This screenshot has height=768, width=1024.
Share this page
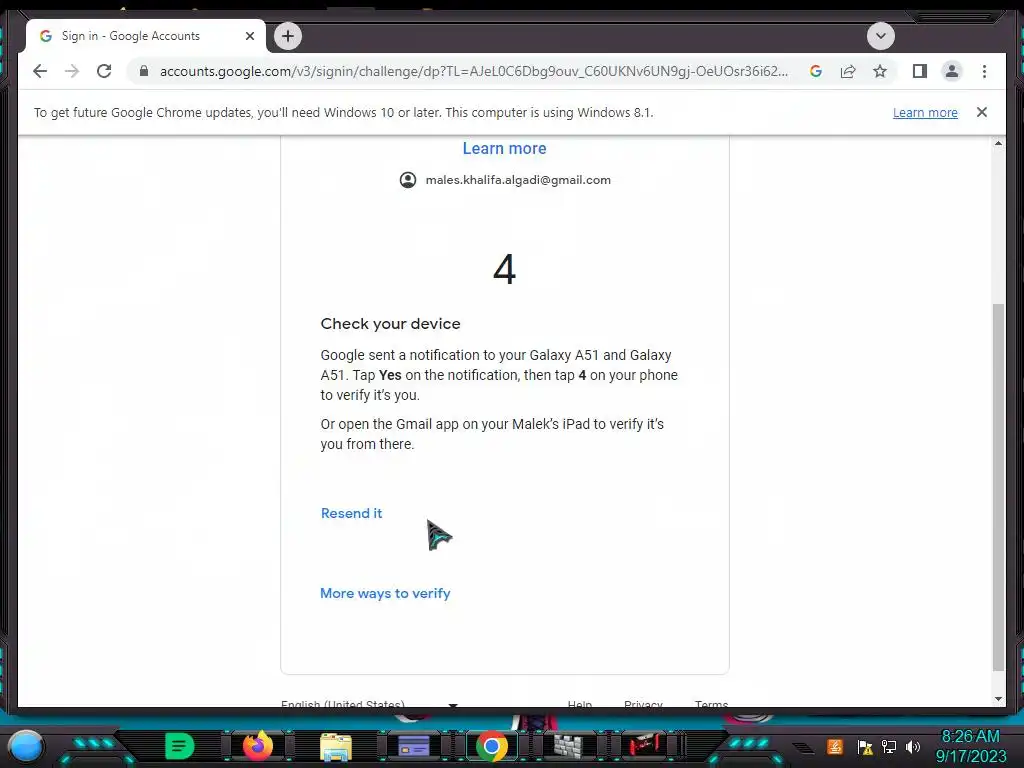[x=848, y=71]
